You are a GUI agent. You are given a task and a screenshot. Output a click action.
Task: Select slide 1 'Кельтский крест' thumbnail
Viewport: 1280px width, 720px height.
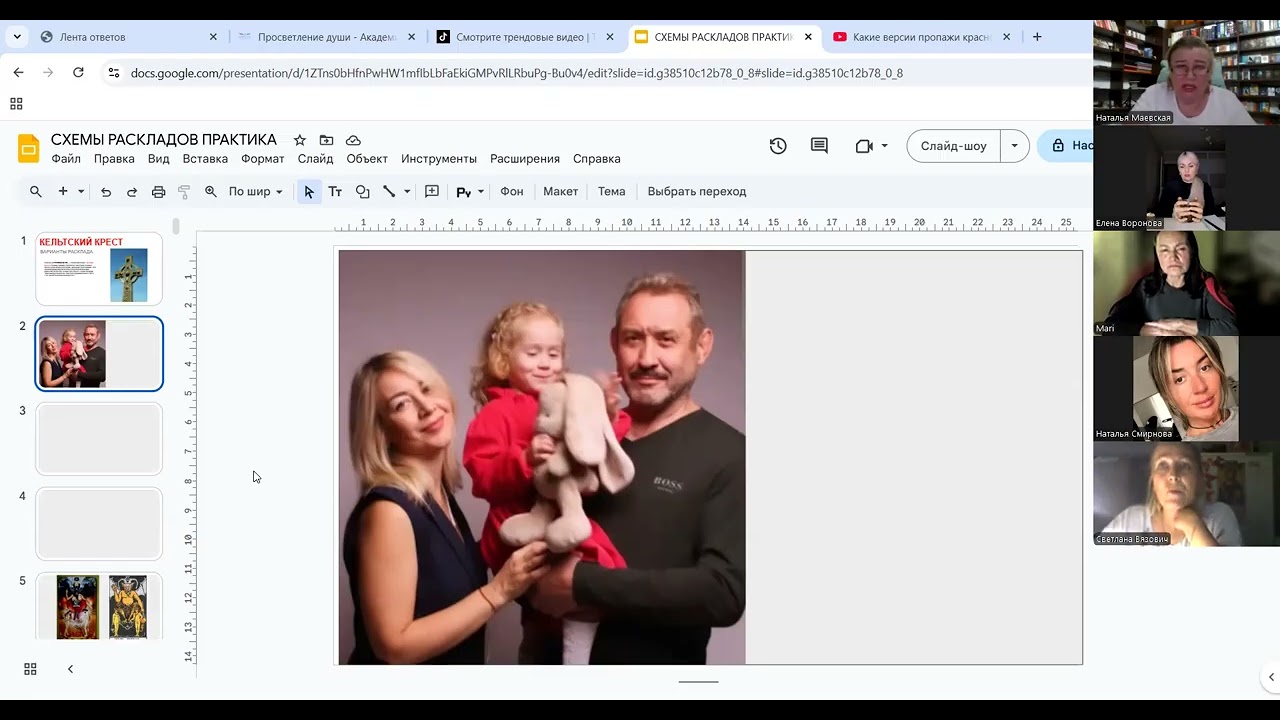pos(99,269)
